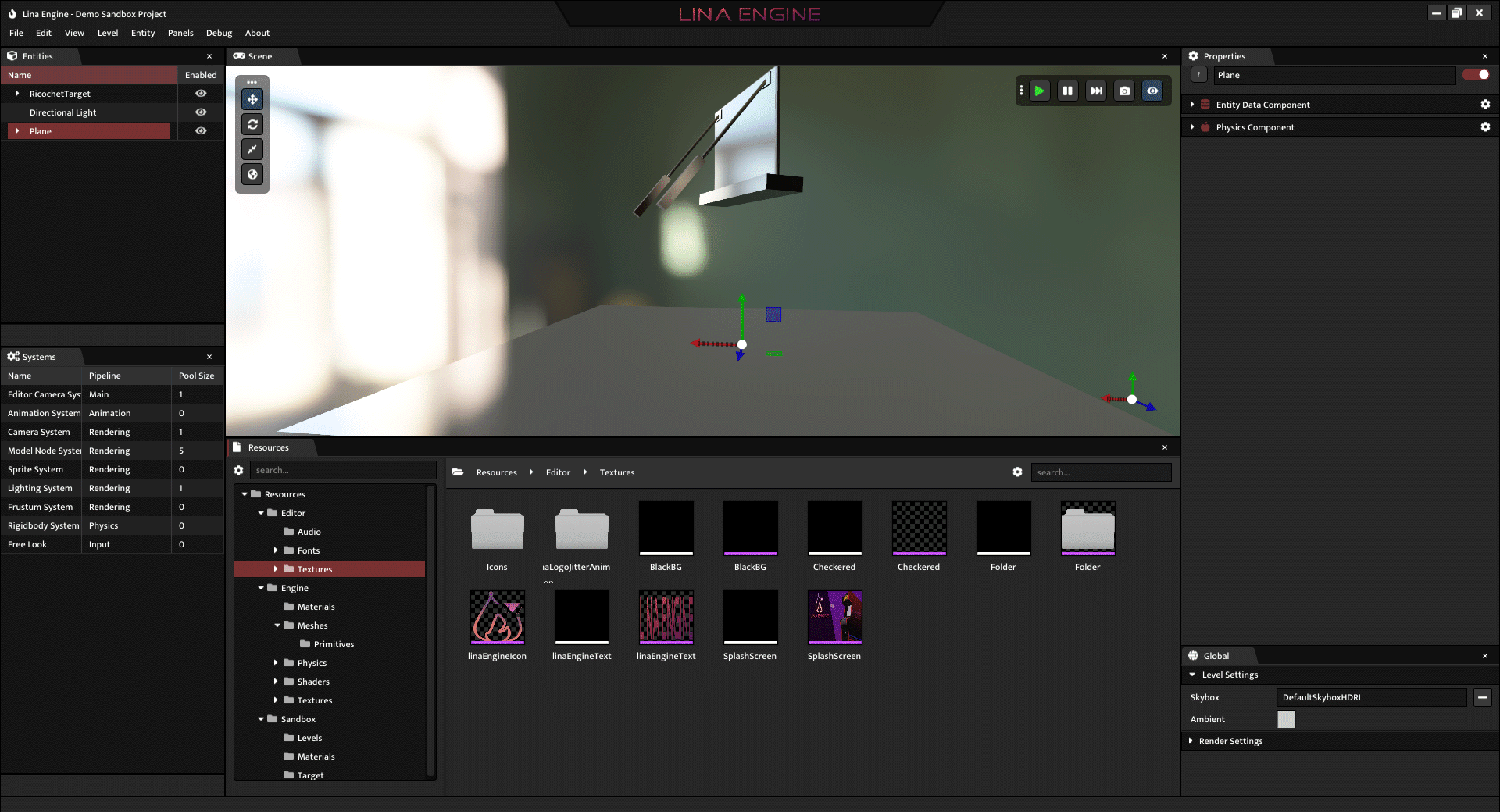Open the About menu
1500x812 pixels.
point(257,33)
